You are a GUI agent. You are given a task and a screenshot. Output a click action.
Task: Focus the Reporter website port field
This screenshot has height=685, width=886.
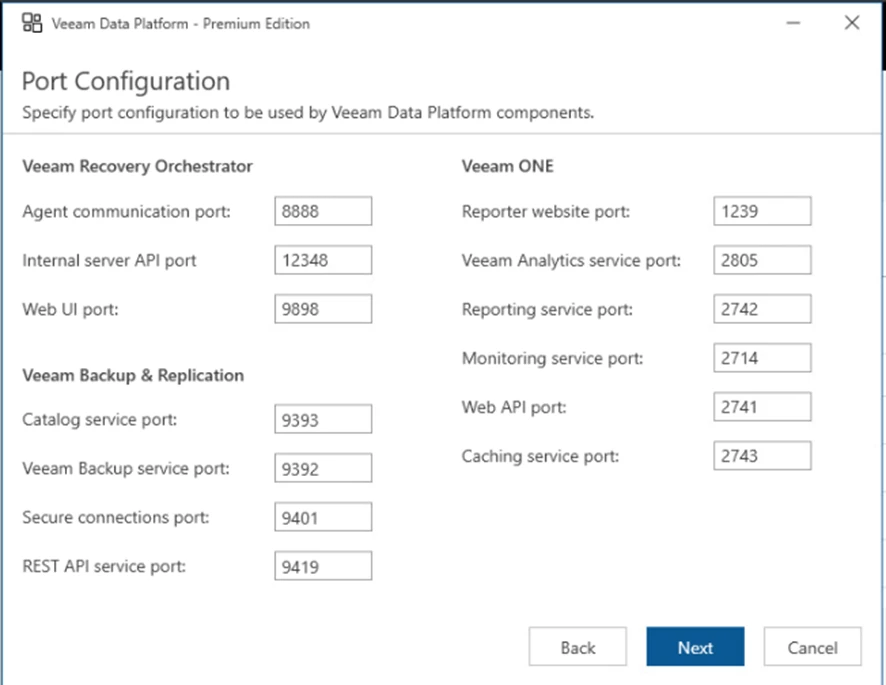(x=763, y=211)
